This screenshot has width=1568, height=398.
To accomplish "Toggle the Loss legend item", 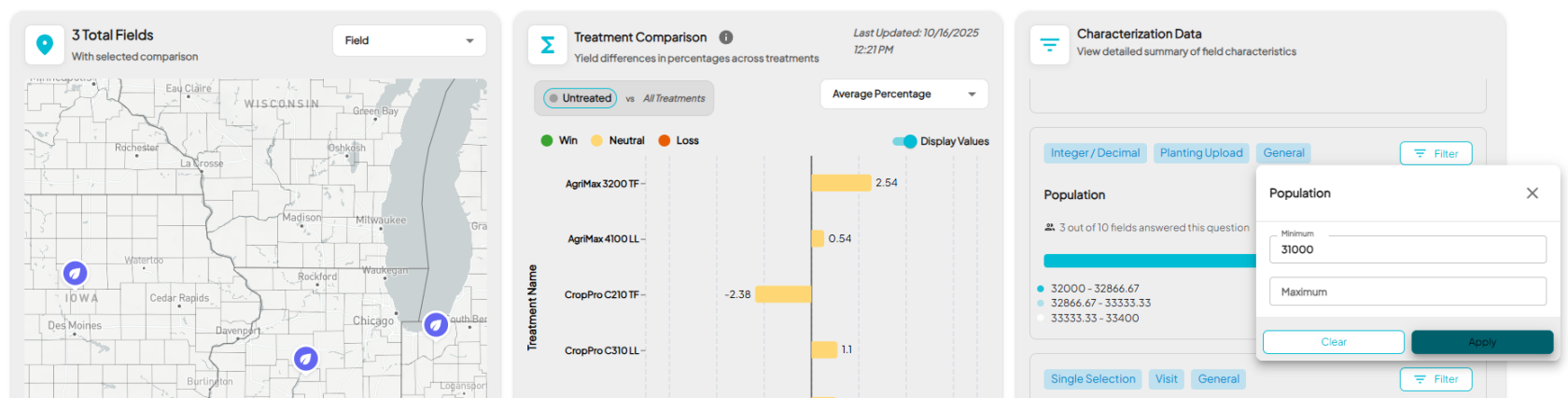I will click(x=678, y=140).
